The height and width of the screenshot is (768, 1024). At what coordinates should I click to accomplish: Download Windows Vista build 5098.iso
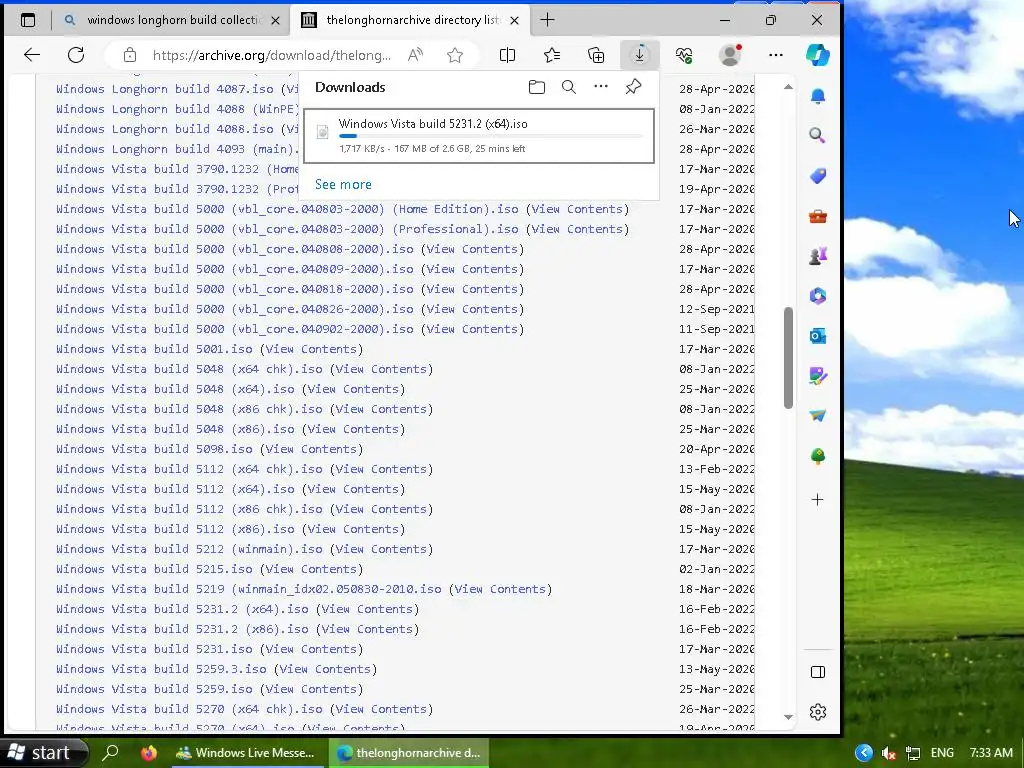pyautogui.click(x=154, y=449)
